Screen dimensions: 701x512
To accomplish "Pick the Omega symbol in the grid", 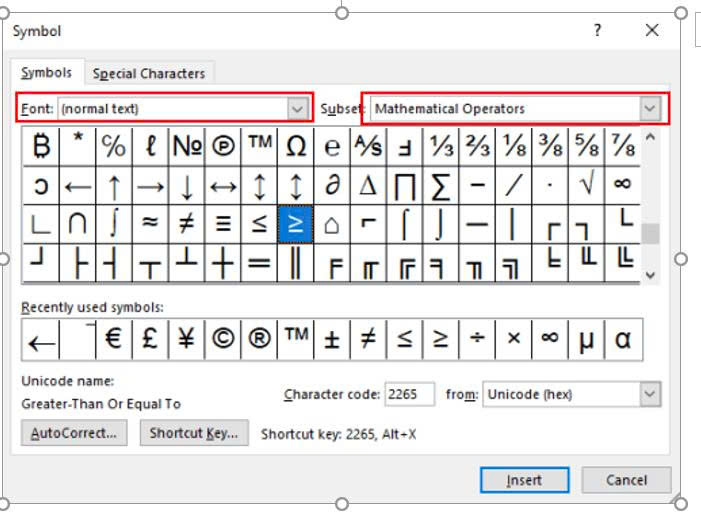I will [295, 147].
